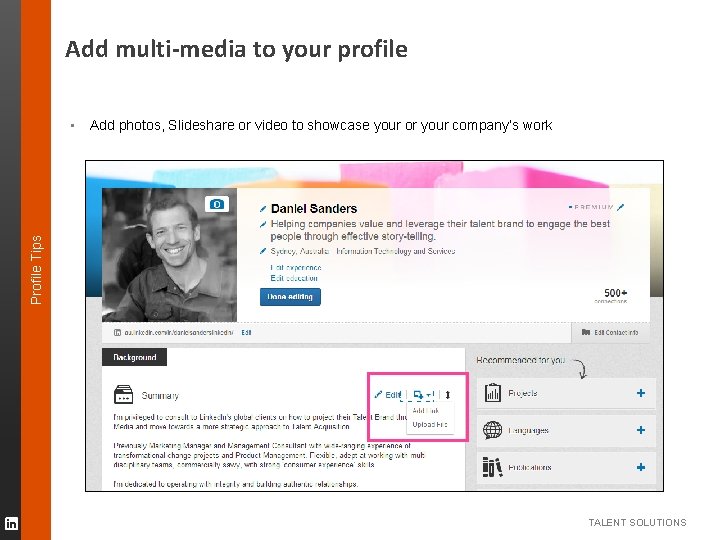Image resolution: width=720 pixels, height=540 pixels.
Task: Click the pencil icon beside Premium badge
Action: (621, 207)
